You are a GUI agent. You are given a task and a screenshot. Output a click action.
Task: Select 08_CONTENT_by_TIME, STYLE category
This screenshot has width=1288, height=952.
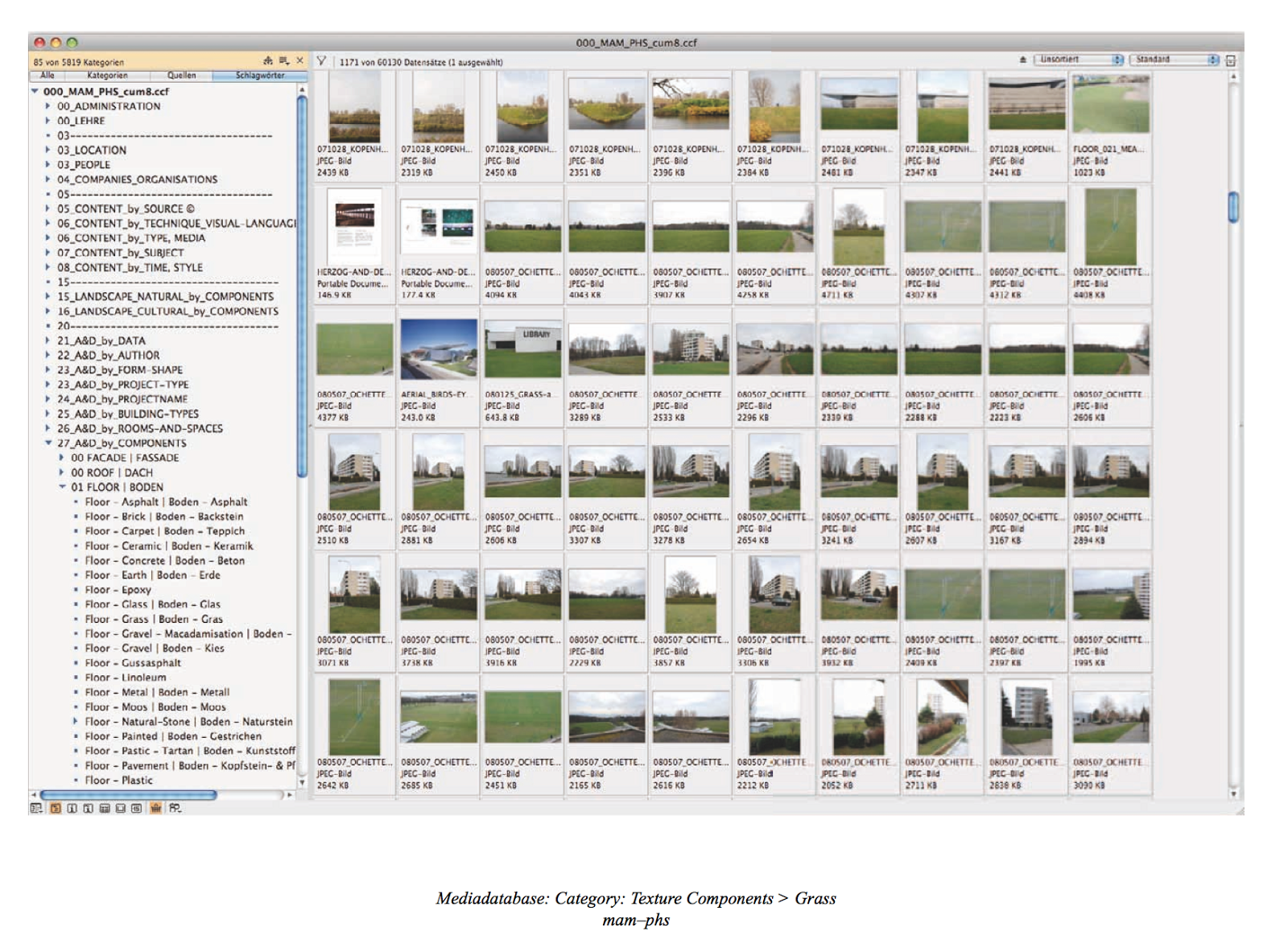tap(130, 267)
